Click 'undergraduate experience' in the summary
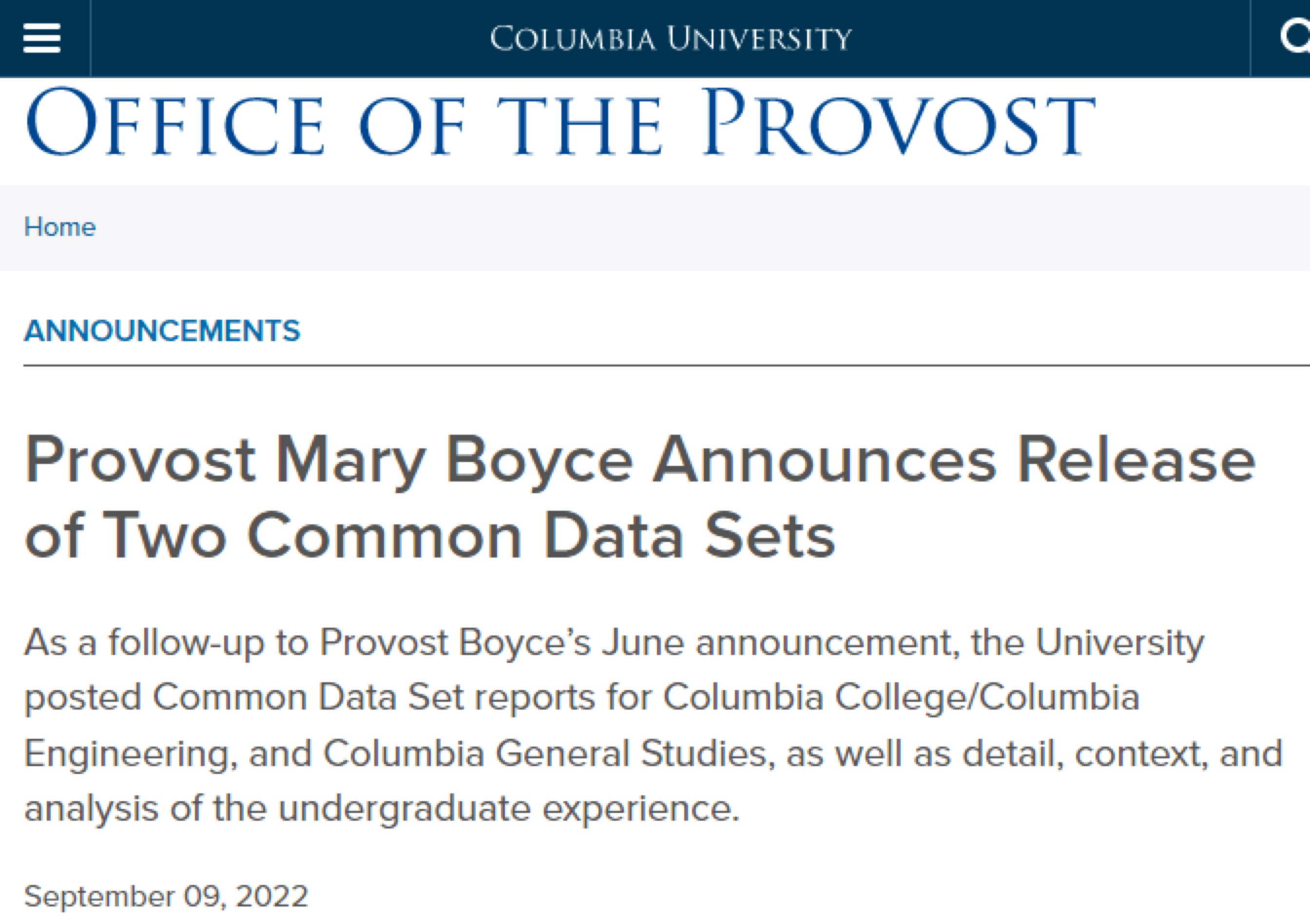1310x924 pixels. click(508, 808)
